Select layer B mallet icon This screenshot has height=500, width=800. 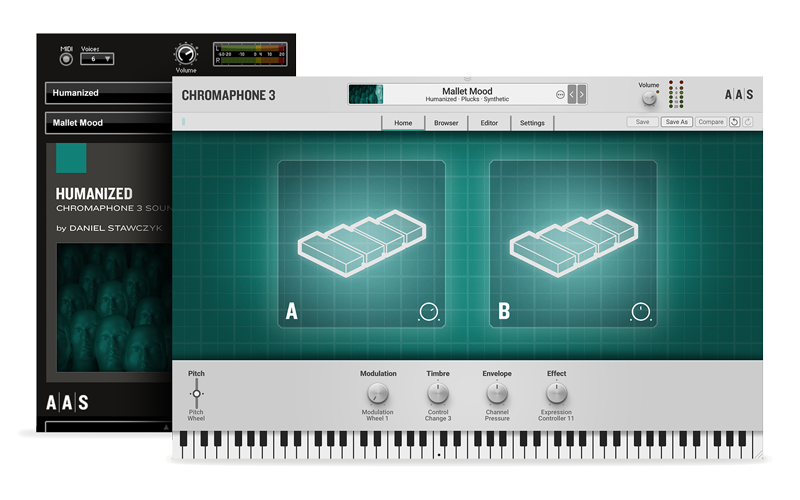[573, 243]
